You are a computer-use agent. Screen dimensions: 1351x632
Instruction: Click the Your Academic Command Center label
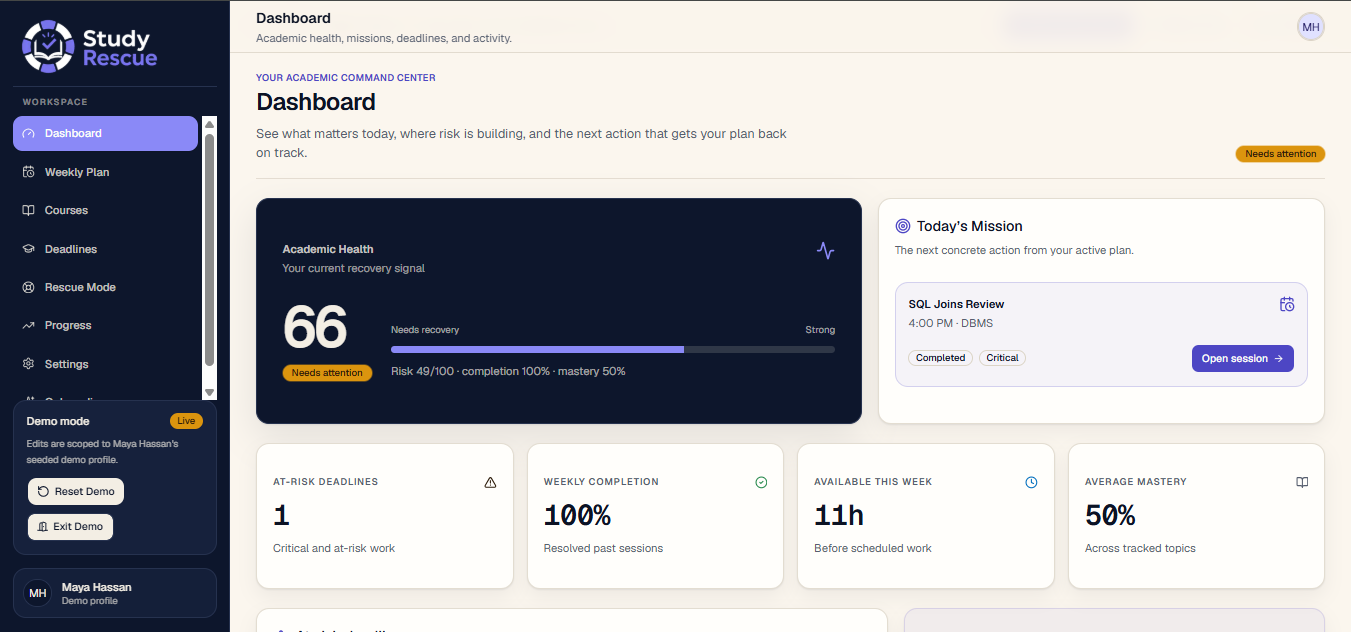pos(346,77)
